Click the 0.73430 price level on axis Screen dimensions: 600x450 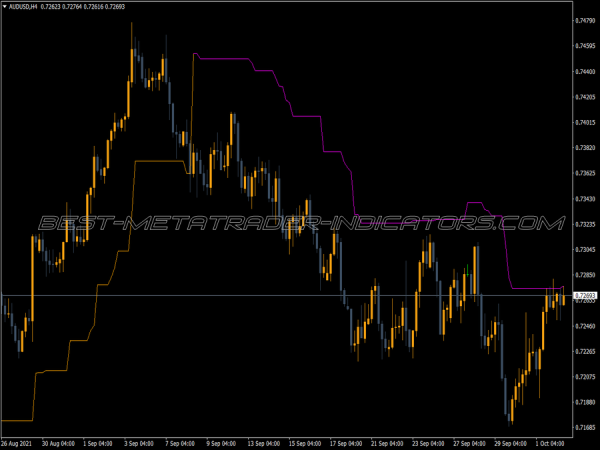[x=585, y=199]
